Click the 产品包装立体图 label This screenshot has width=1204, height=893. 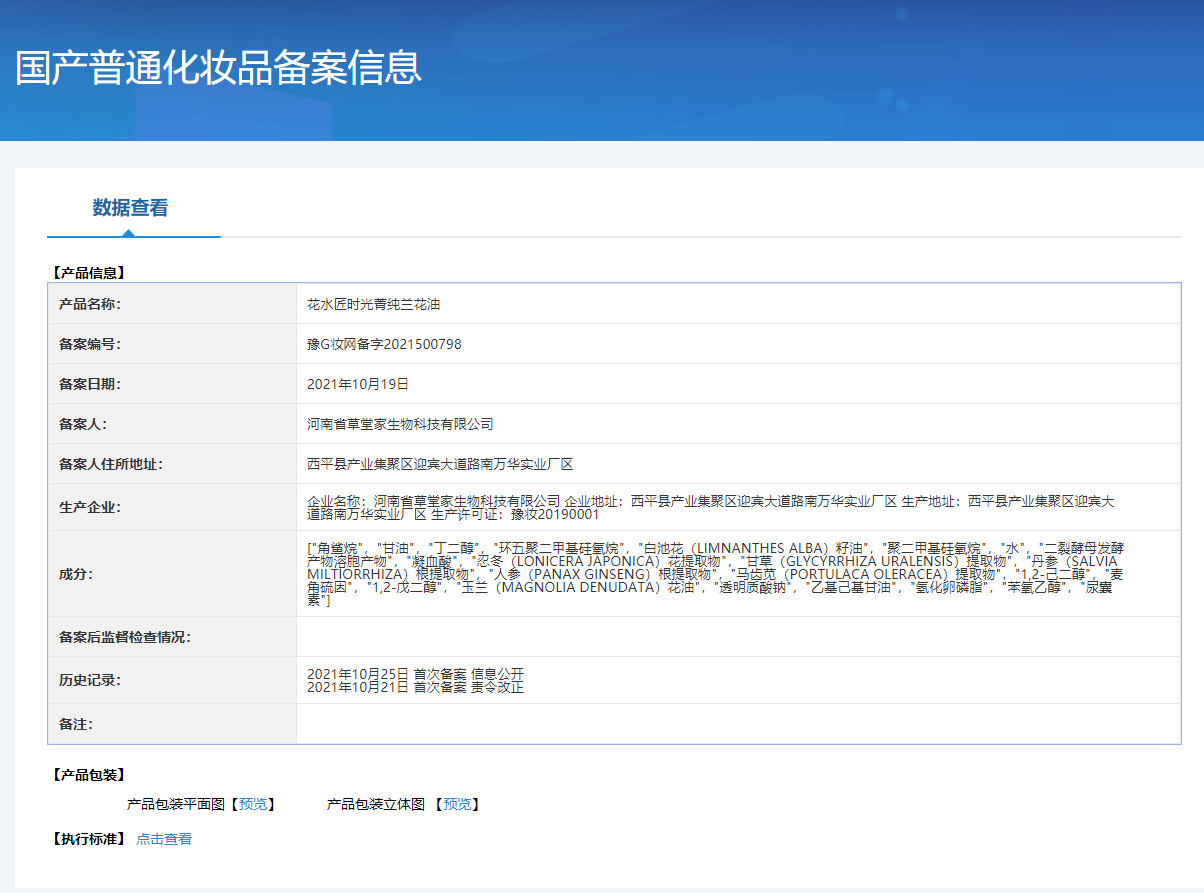coord(376,804)
